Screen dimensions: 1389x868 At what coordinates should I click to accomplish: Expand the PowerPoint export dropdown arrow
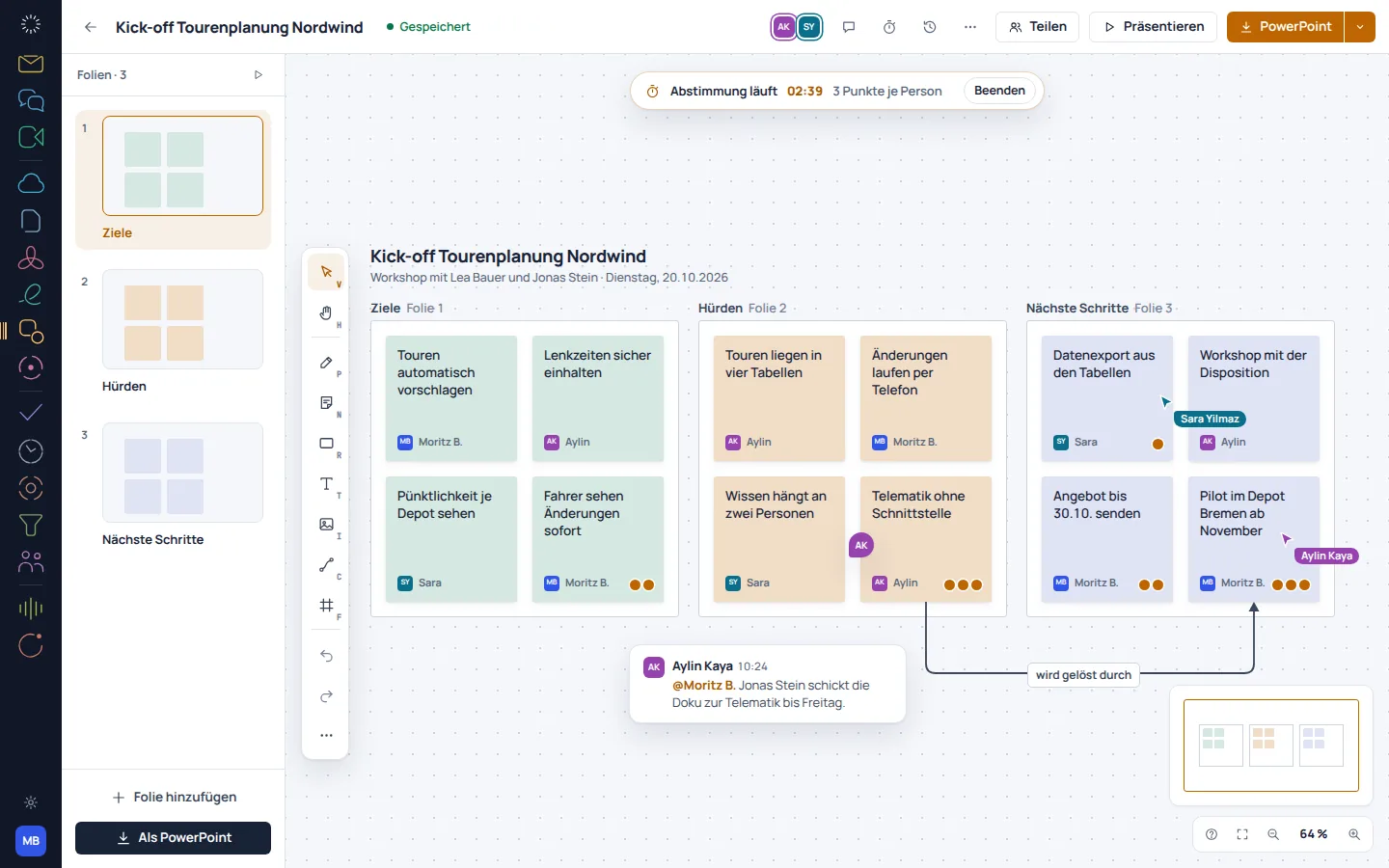tap(1360, 27)
